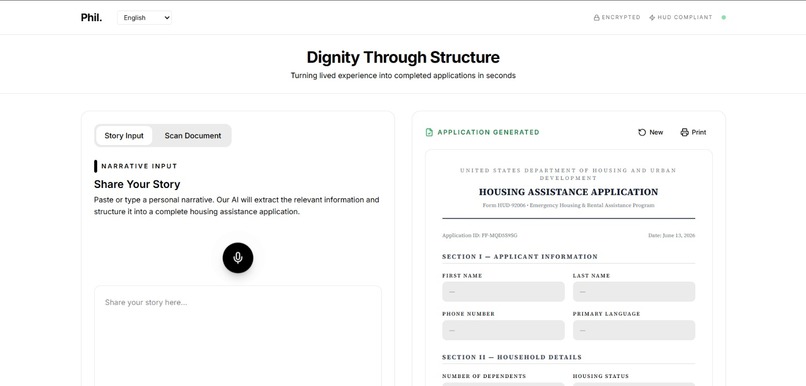Click the Form HUD-92006 subtitle text
Screen dimensions: 806x386
(x=569, y=205)
